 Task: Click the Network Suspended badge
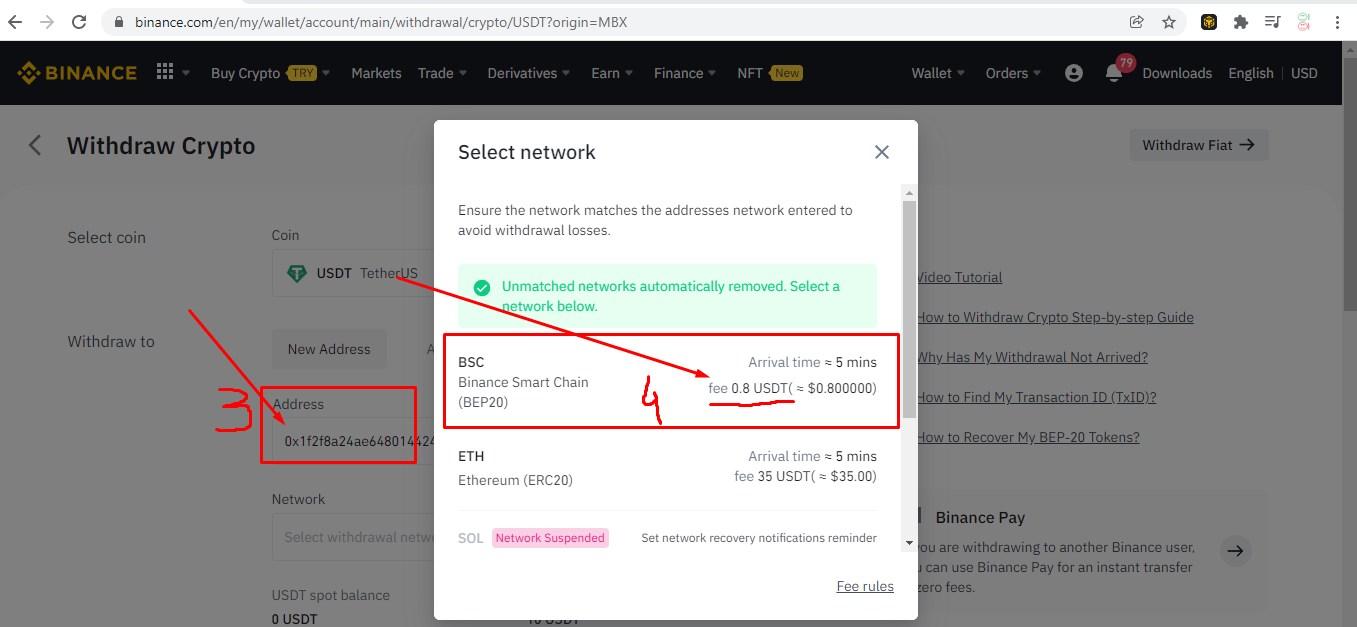point(550,538)
